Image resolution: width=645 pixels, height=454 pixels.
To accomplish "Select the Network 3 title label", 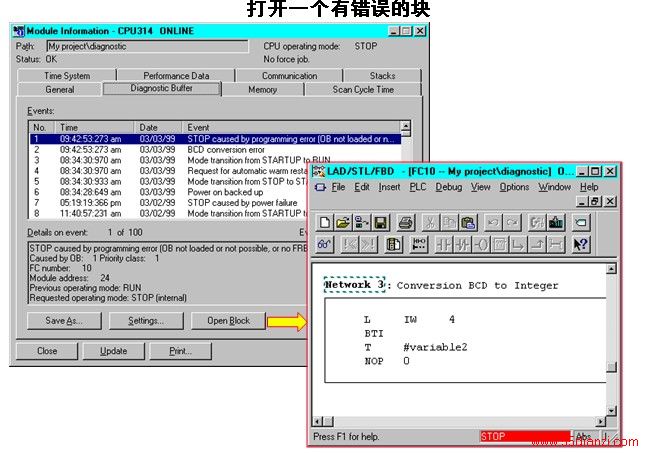I will [x=355, y=285].
